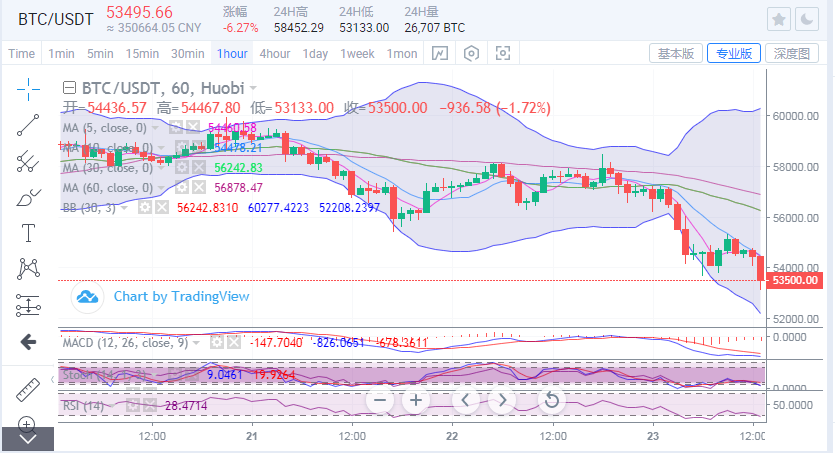835x453 pixels.
Task: Open the 深度图 depth chart view
Action: point(792,53)
